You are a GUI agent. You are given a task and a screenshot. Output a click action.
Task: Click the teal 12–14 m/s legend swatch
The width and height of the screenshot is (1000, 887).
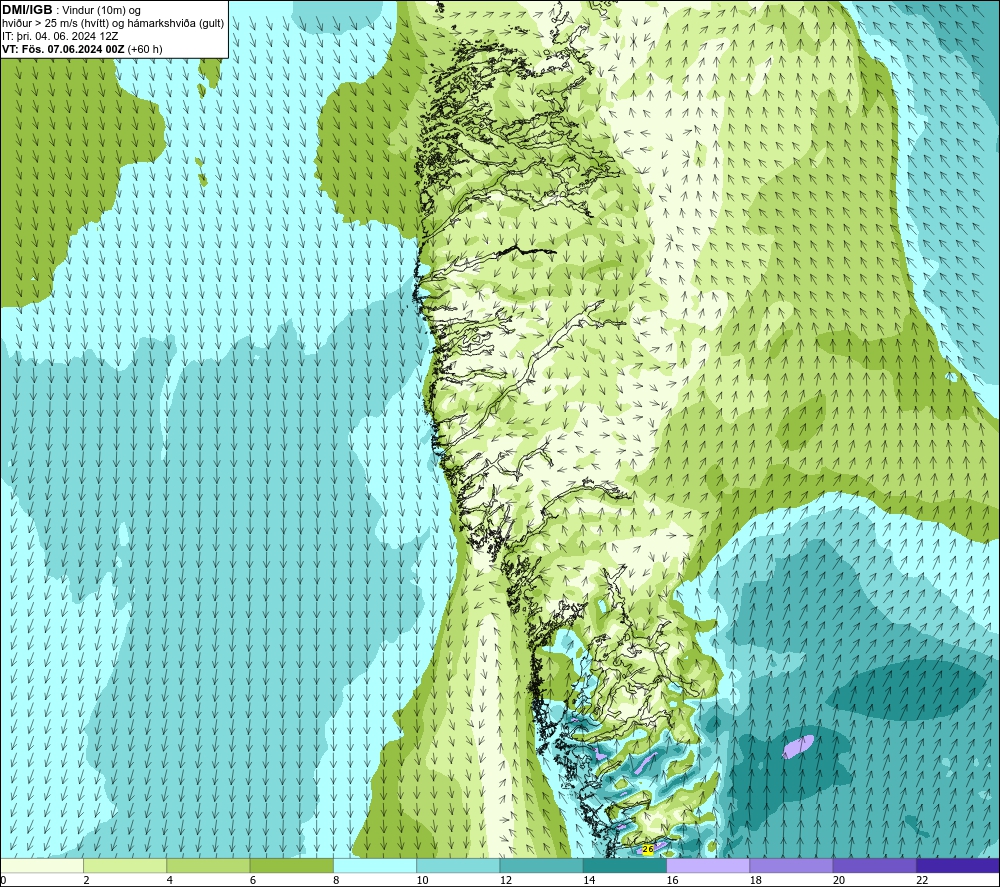(541, 865)
